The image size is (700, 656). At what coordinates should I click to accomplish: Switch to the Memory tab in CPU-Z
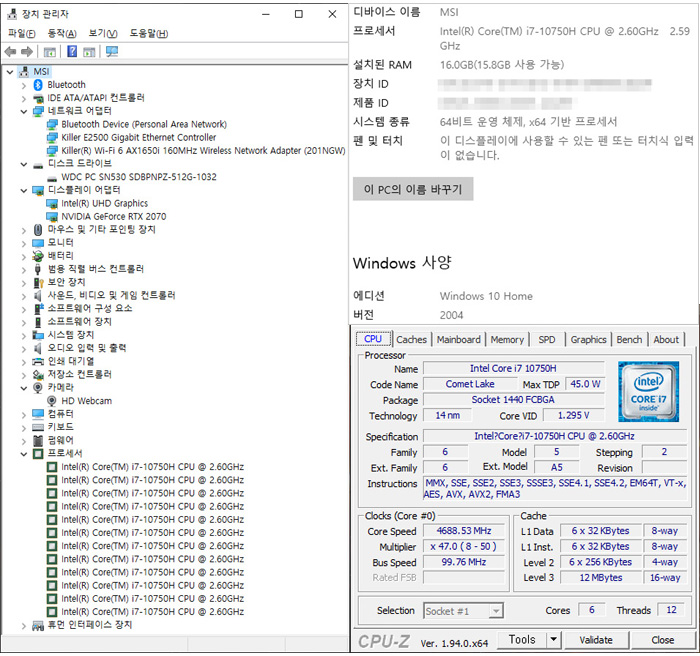tap(507, 340)
